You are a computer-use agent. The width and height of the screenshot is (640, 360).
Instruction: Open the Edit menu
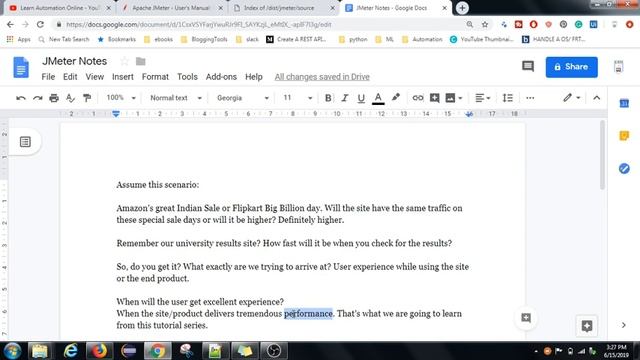(x=70, y=77)
